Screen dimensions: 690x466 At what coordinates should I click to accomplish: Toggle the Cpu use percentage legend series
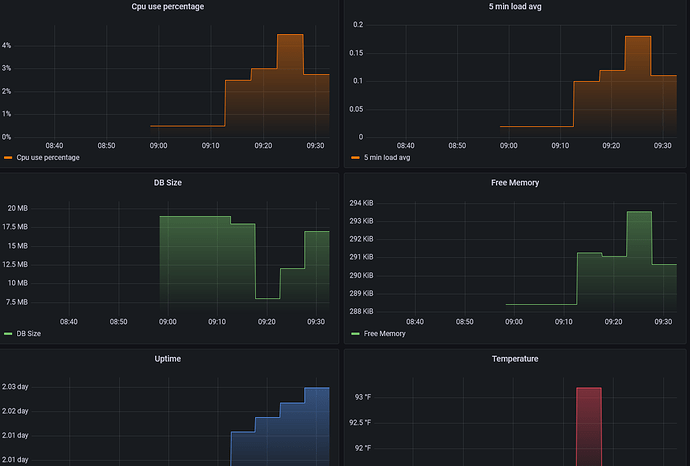pos(48,158)
